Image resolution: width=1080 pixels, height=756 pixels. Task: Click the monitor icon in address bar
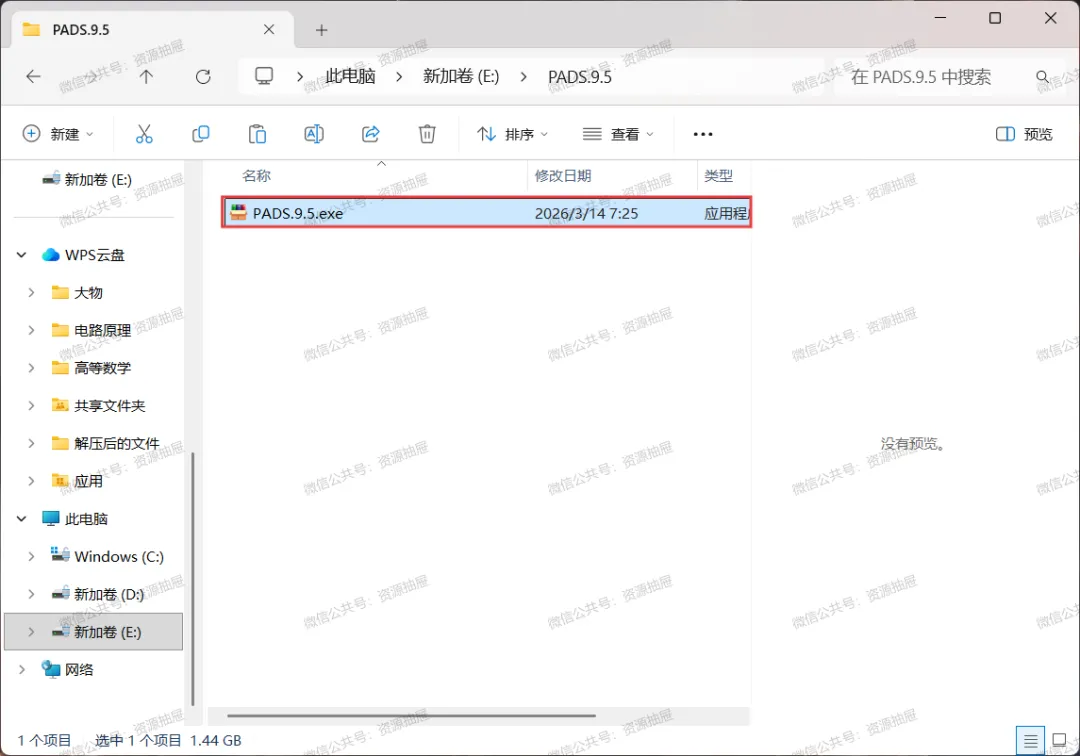click(264, 76)
